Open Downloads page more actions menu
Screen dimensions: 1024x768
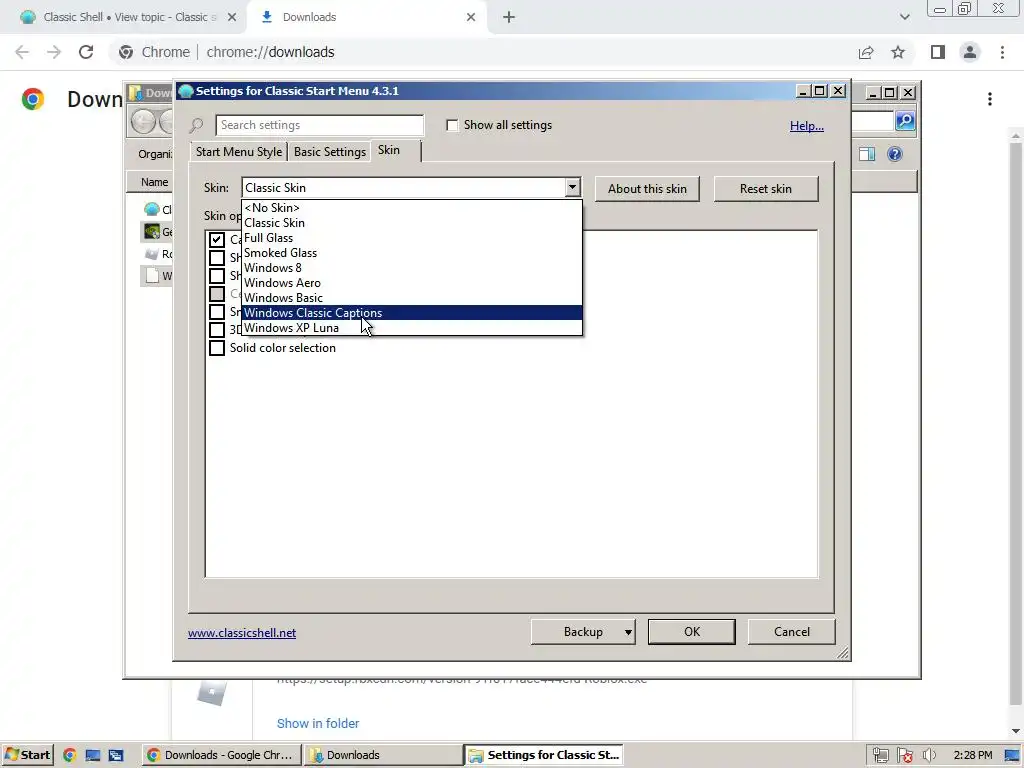[990, 99]
